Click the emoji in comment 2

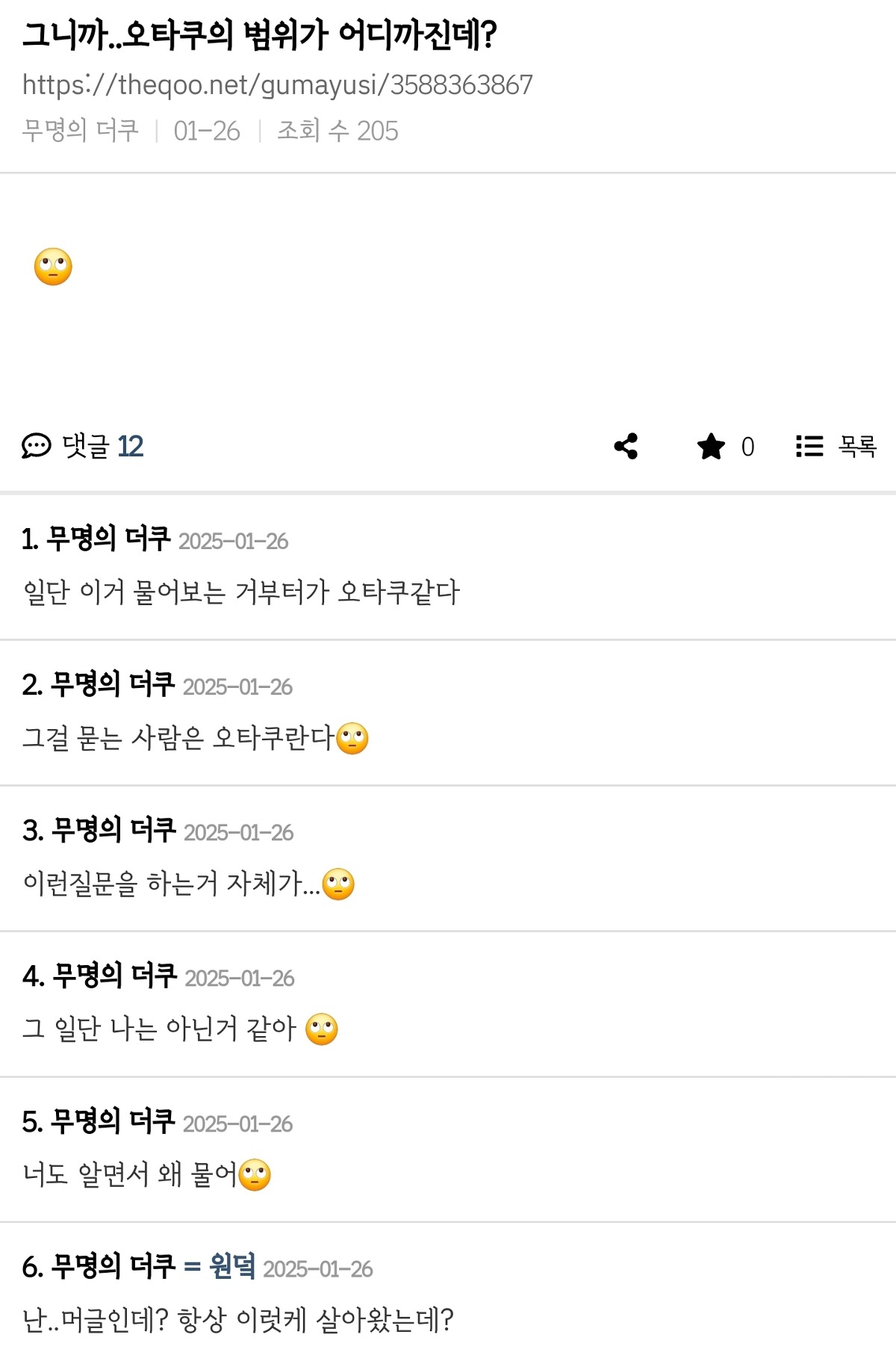pyautogui.click(x=352, y=739)
